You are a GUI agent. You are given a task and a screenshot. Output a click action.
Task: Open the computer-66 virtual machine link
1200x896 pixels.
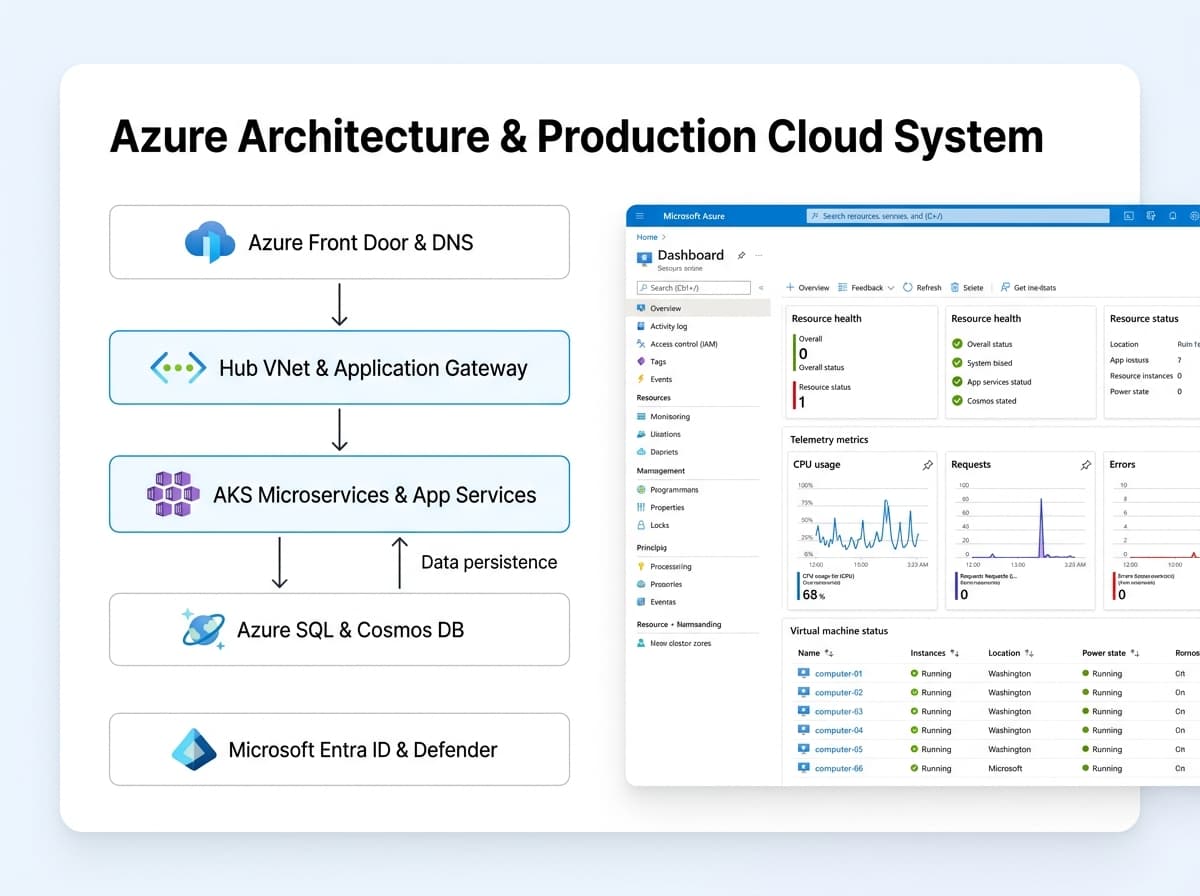(838, 768)
